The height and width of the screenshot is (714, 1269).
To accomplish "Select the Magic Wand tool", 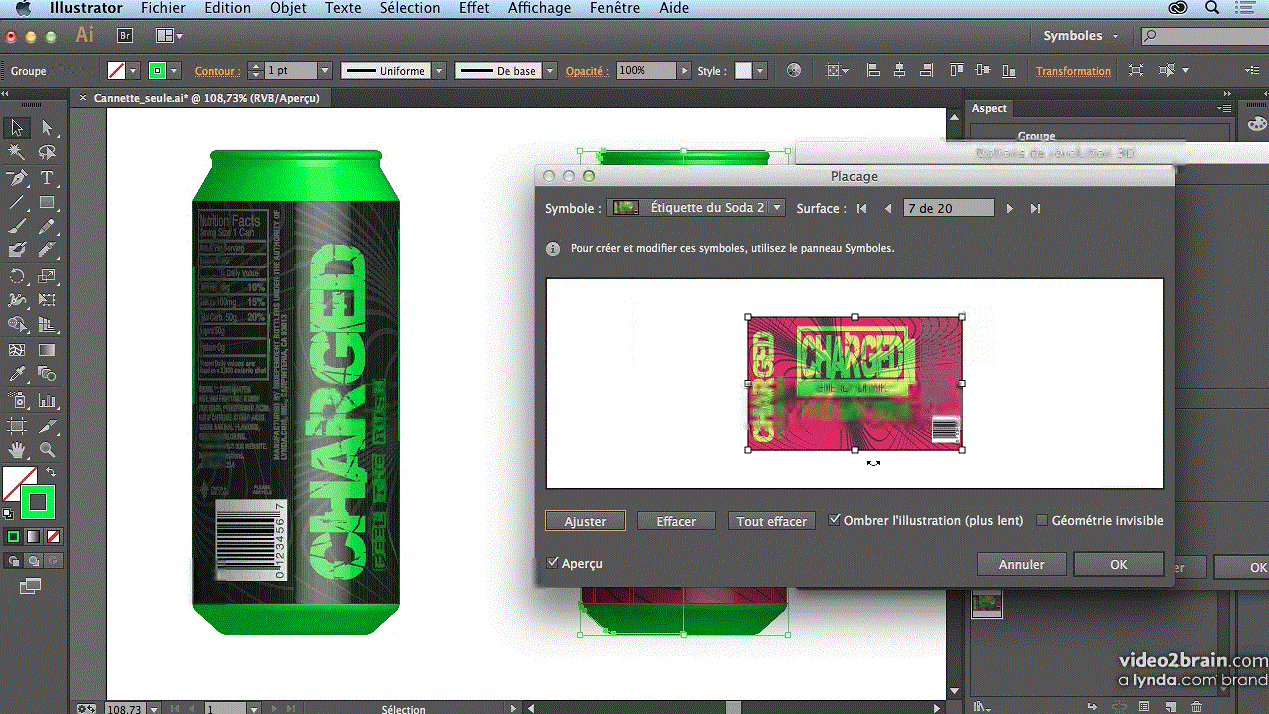I will (17, 152).
